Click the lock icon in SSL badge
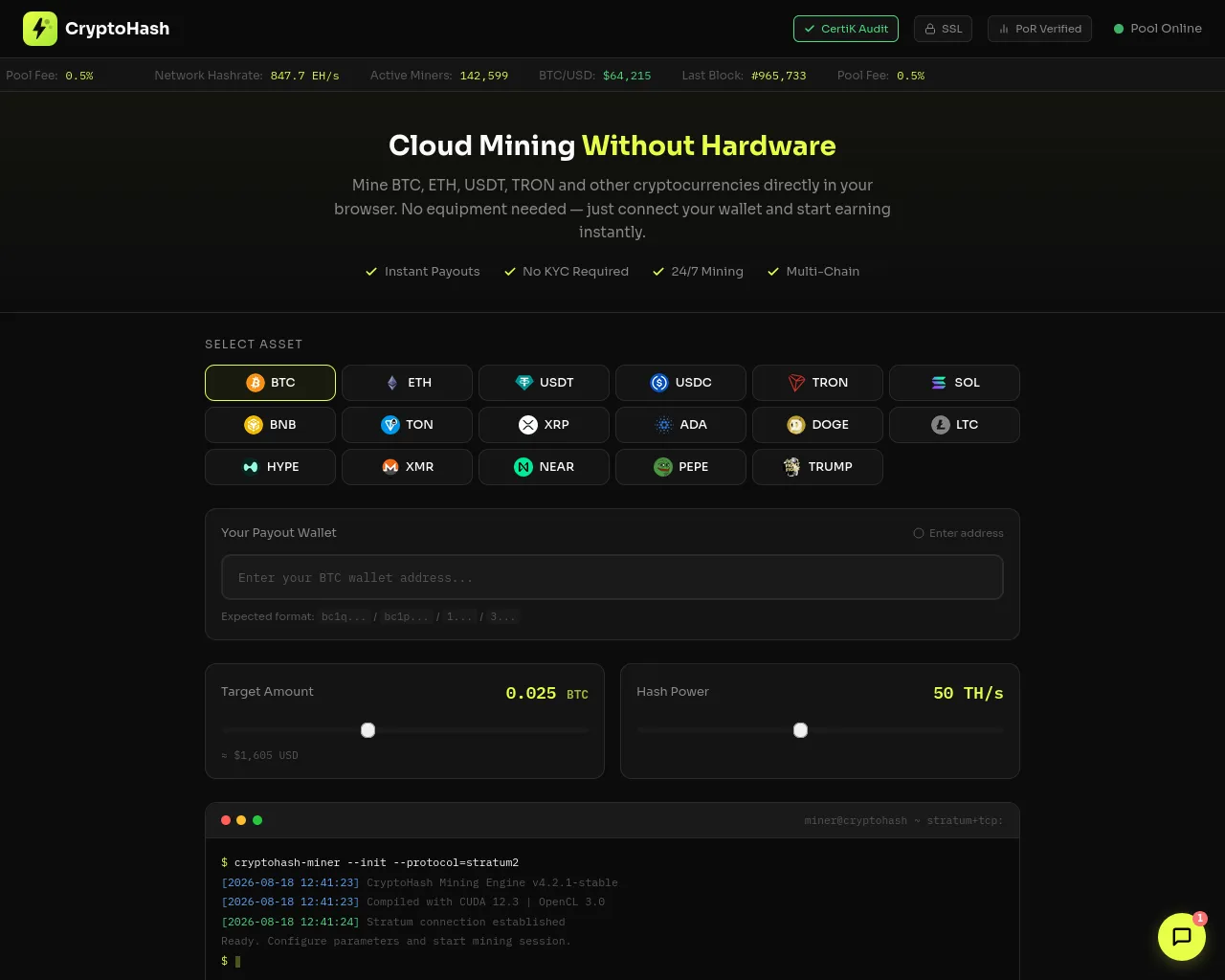This screenshot has height=980, width=1225. 930,29
